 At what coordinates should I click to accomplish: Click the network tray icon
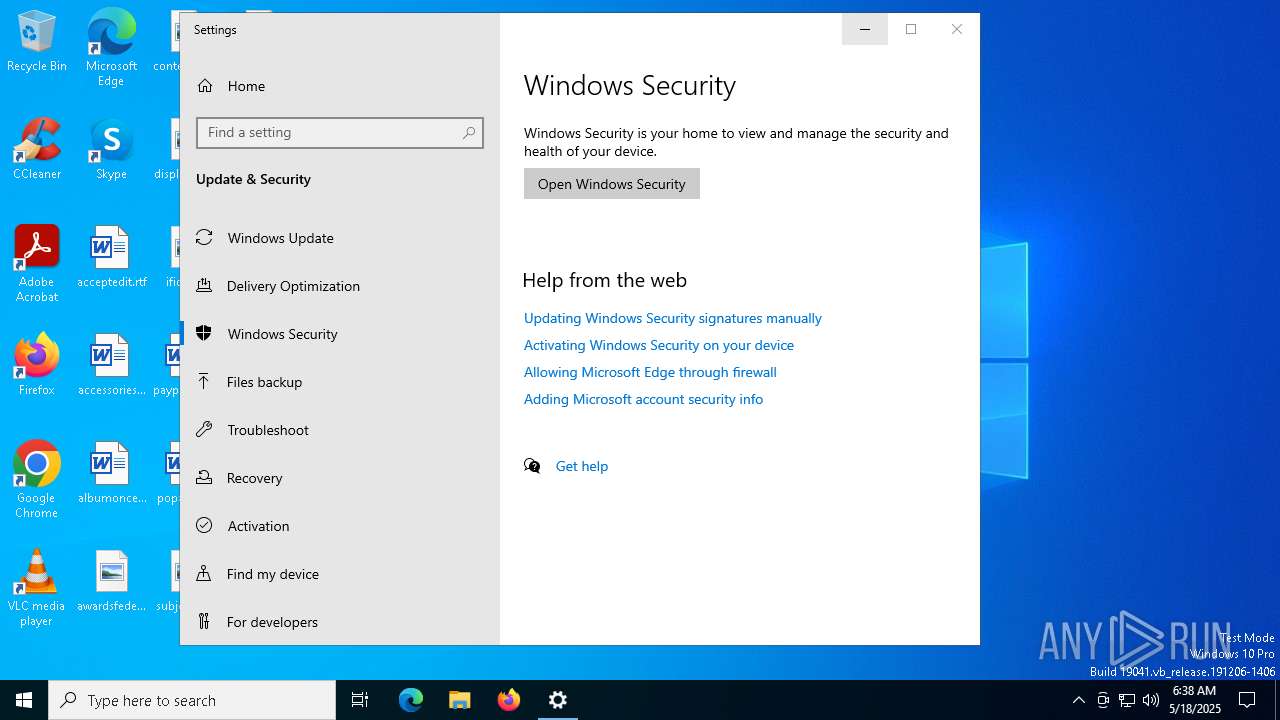click(x=1127, y=700)
